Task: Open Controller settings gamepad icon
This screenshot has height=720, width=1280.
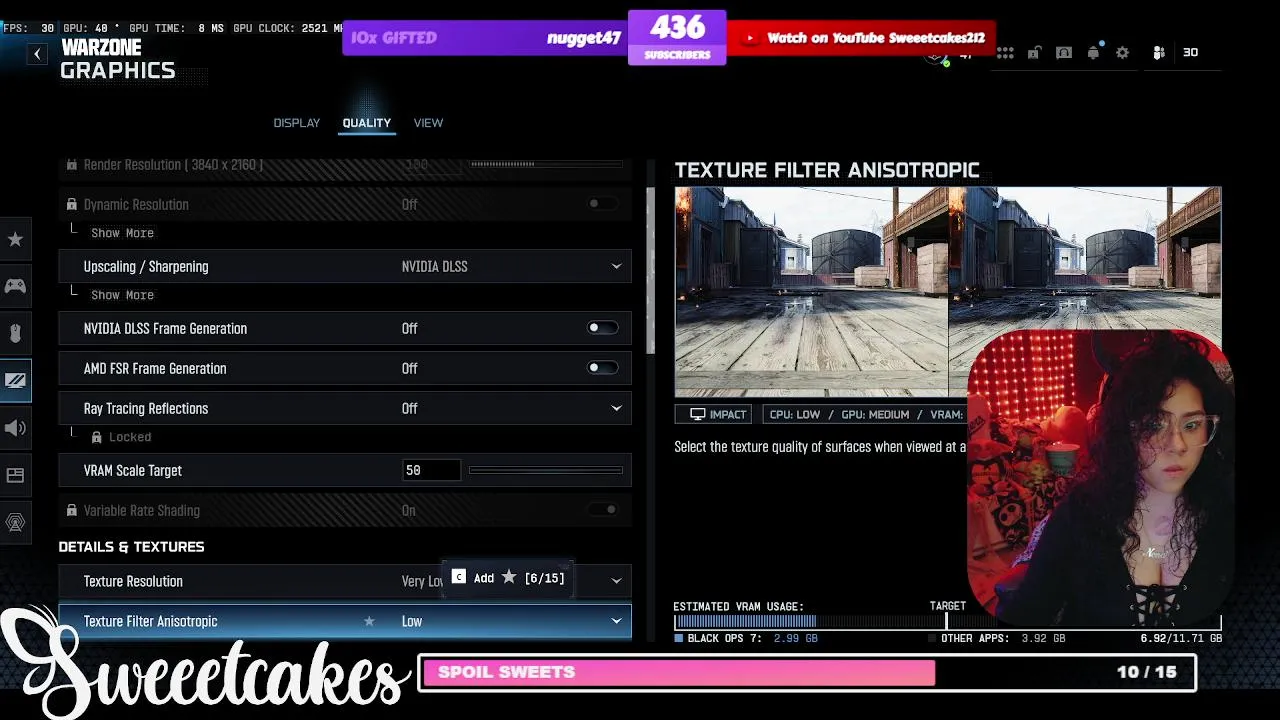Action: tap(15, 286)
